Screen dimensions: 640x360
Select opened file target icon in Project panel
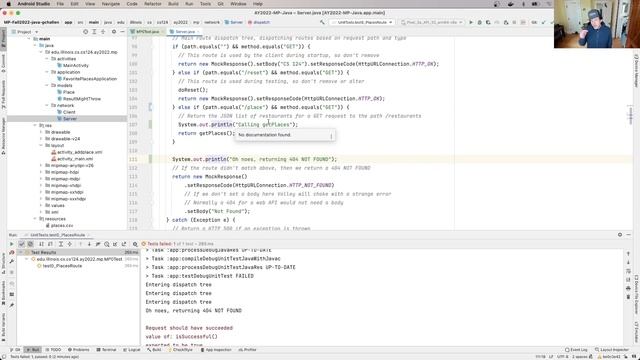click(x=85, y=32)
